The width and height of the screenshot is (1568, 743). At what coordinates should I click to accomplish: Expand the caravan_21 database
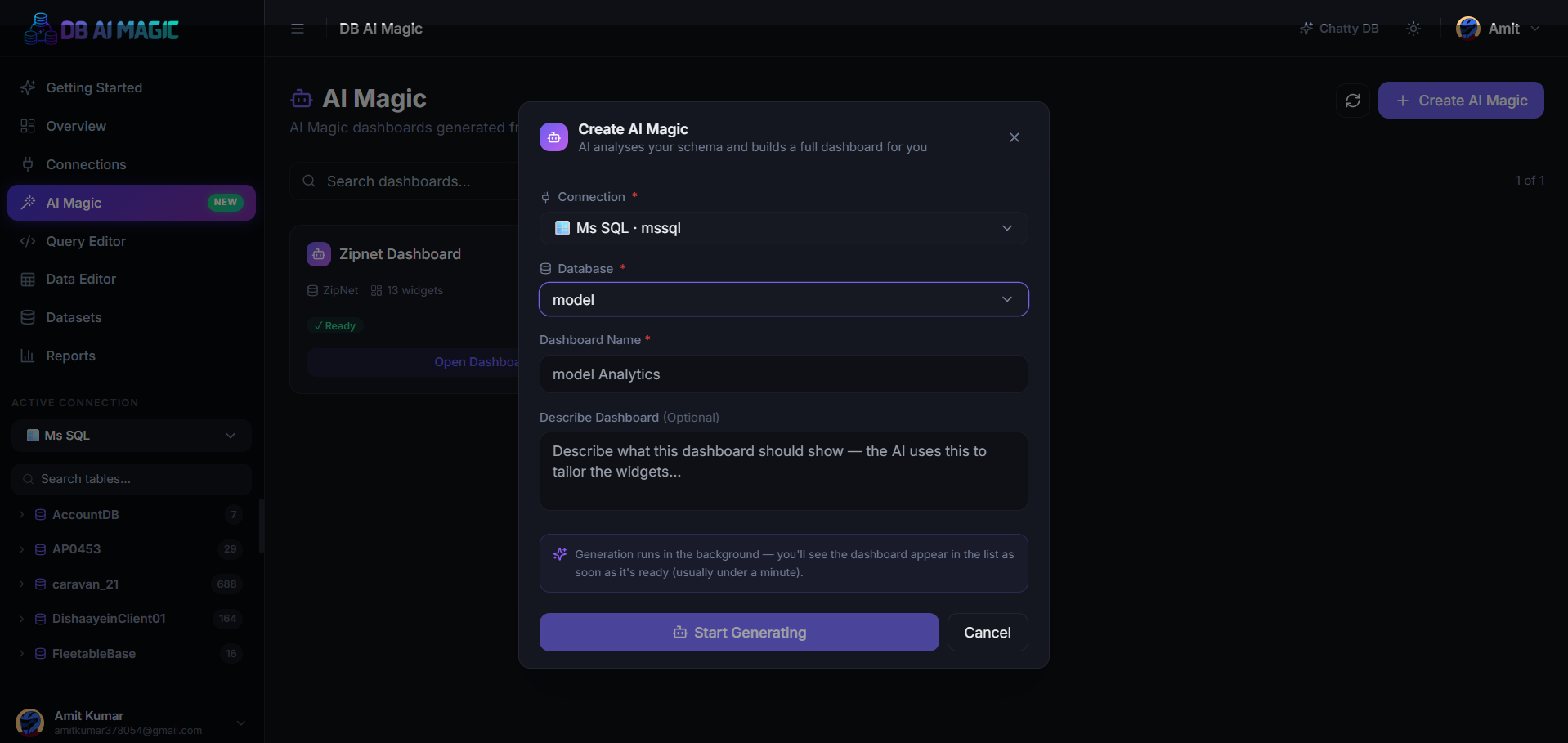click(21, 584)
